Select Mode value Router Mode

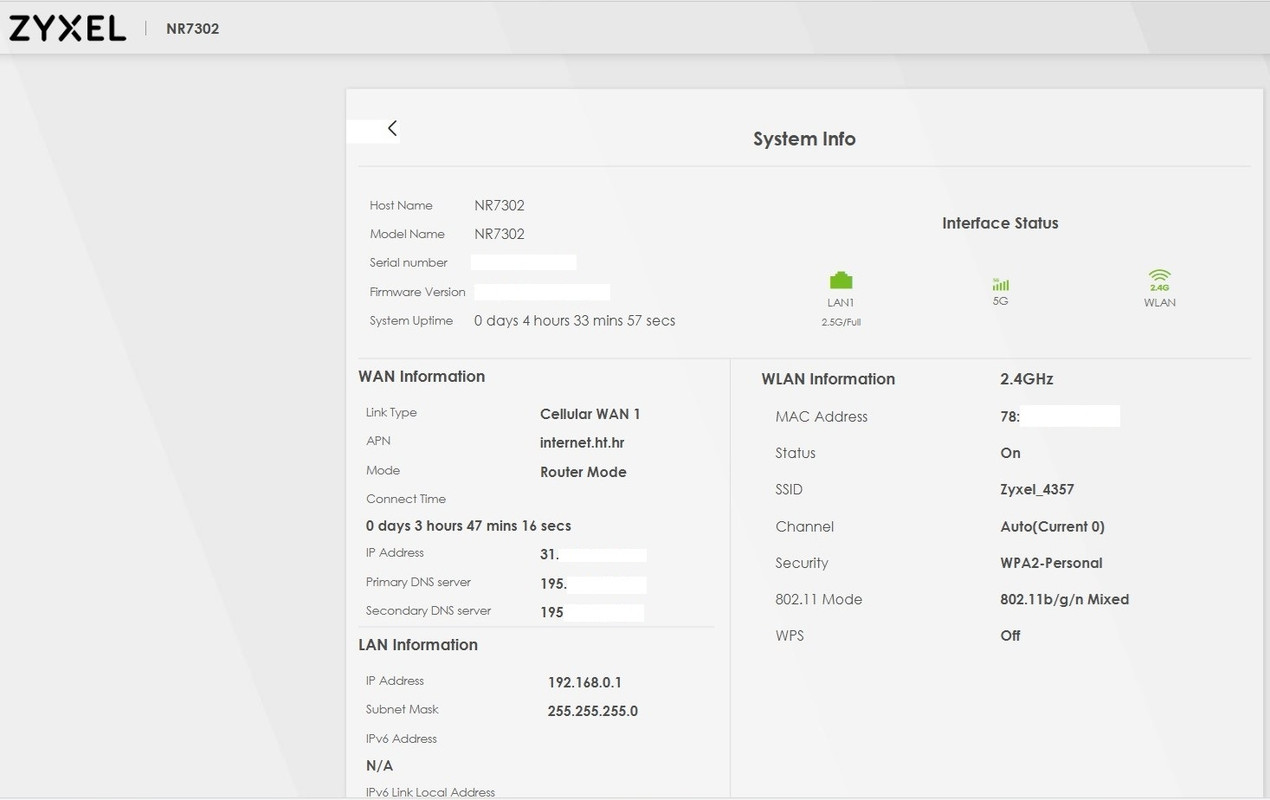(x=583, y=472)
